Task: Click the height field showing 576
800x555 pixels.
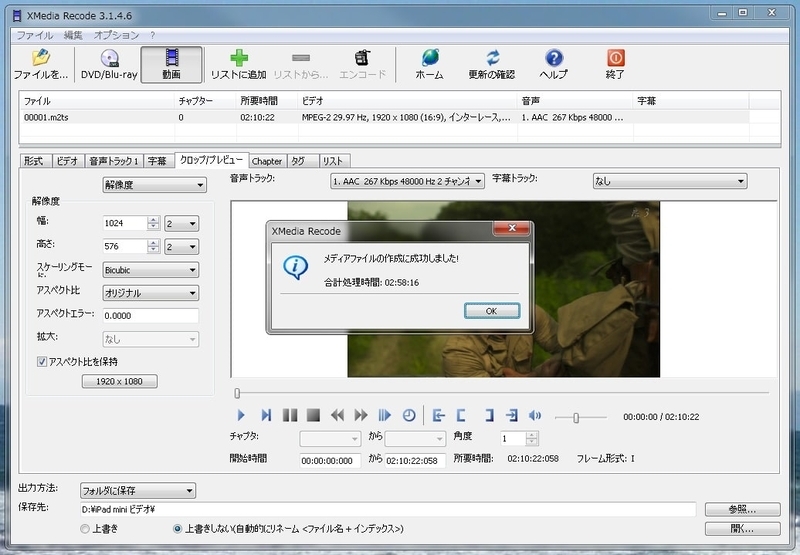Action: tap(125, 247)
